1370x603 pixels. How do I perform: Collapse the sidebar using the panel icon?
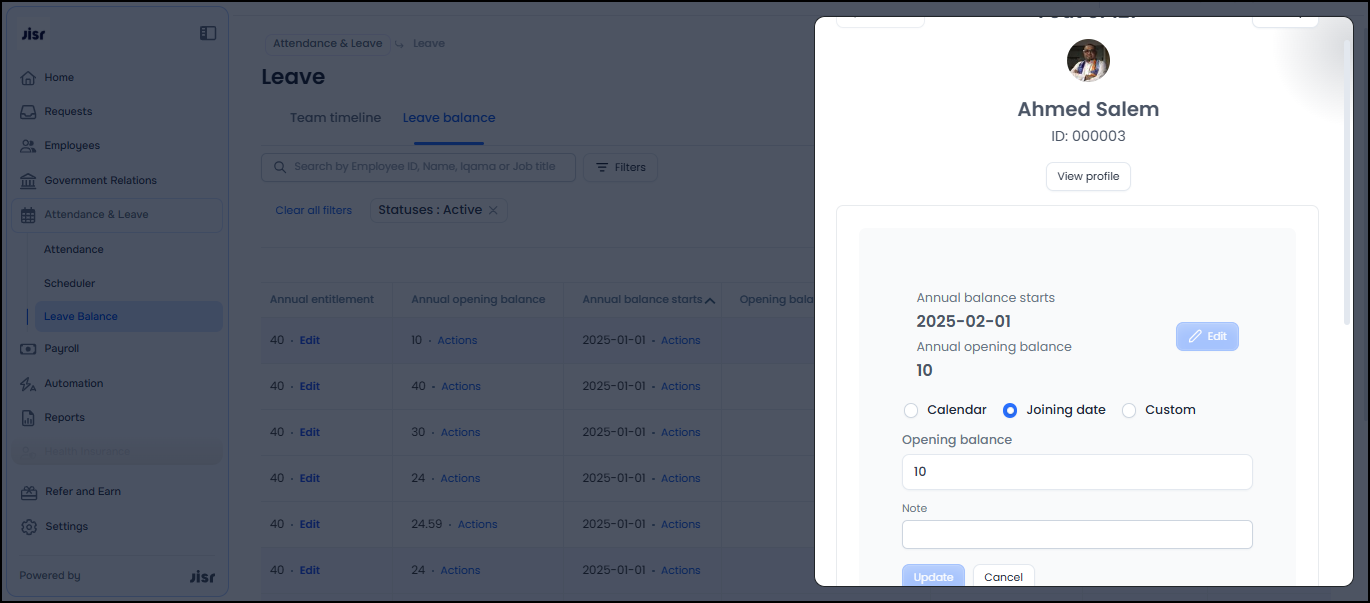[x=208, y=33]
